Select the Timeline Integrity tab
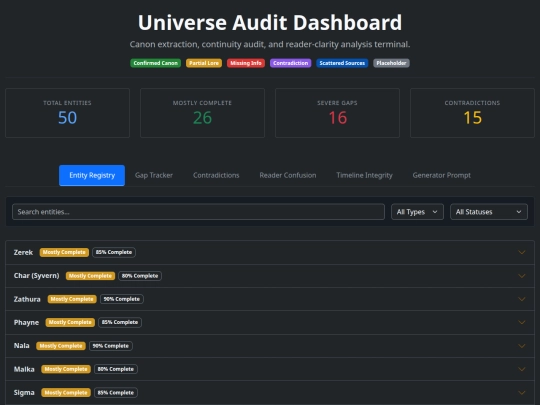 coord(364,175)
